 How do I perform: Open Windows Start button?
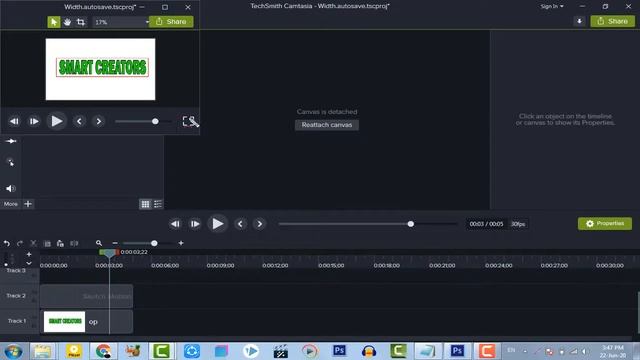coord(13,351)
